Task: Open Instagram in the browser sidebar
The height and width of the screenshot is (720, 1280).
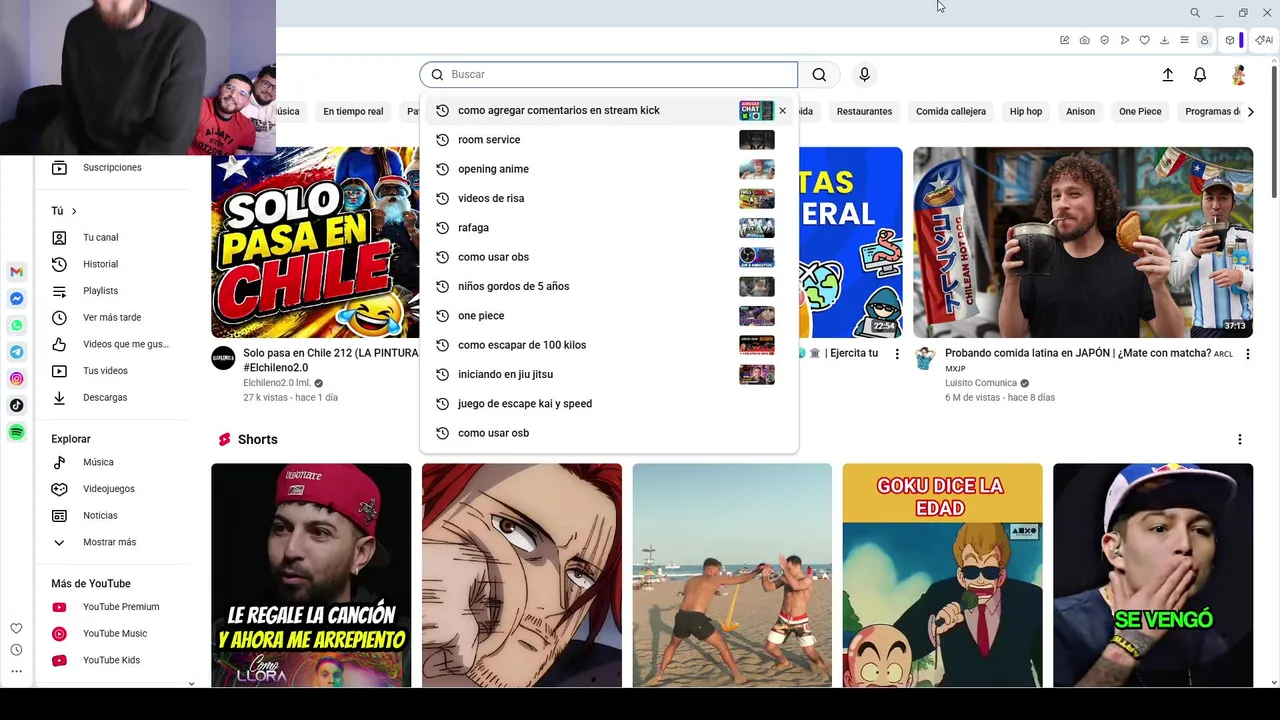Action: (x=16, y=379)
